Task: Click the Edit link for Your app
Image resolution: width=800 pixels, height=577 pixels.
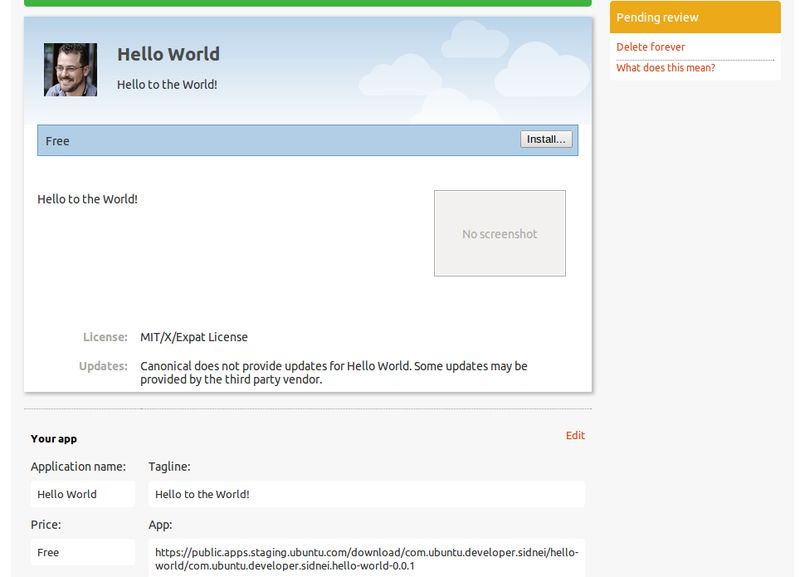Action: pos(575,435)
